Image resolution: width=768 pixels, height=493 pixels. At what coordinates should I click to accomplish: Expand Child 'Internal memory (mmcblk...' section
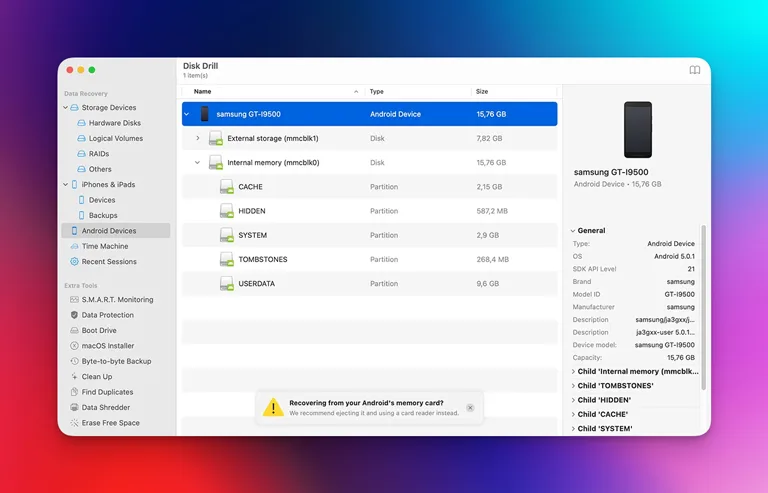tap(573, 372)
